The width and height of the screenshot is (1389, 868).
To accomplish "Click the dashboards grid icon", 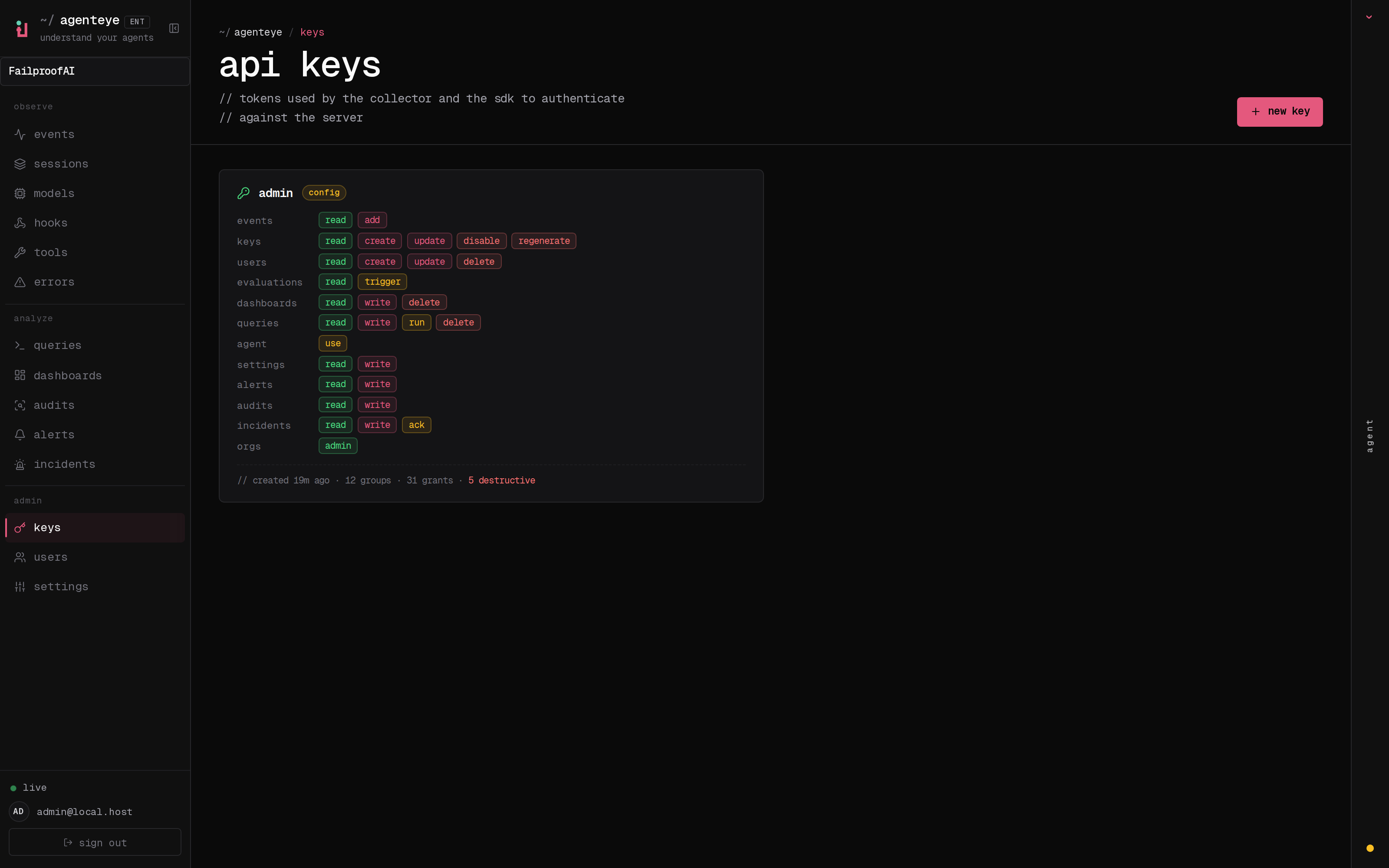I will point(20,375).
